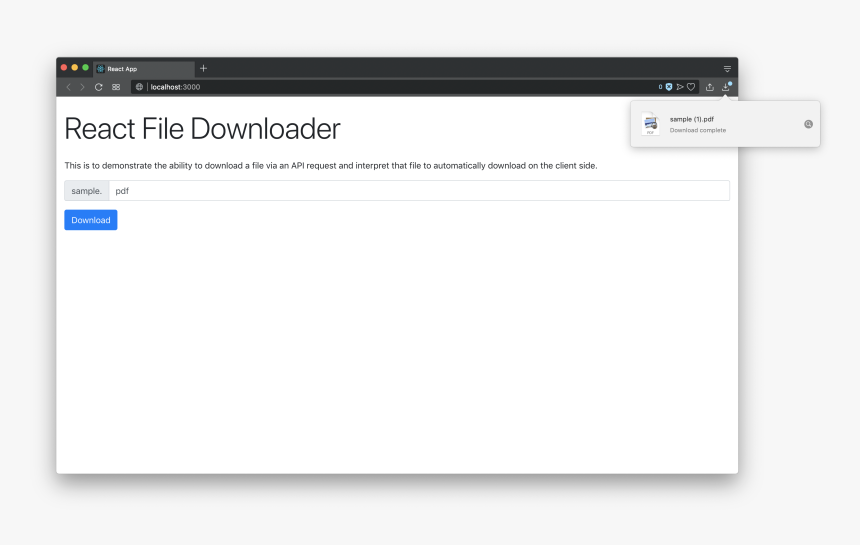
Task: Click the yellow minimize window button
Action: [x=75, y=67]
